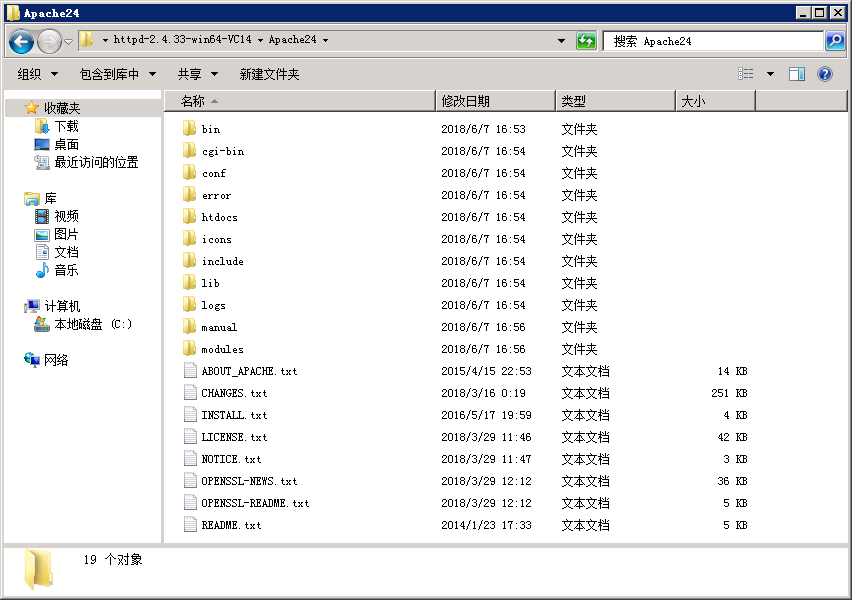
Task: Expand the Apache24 breadcrumb arrow
Action: 325,40
